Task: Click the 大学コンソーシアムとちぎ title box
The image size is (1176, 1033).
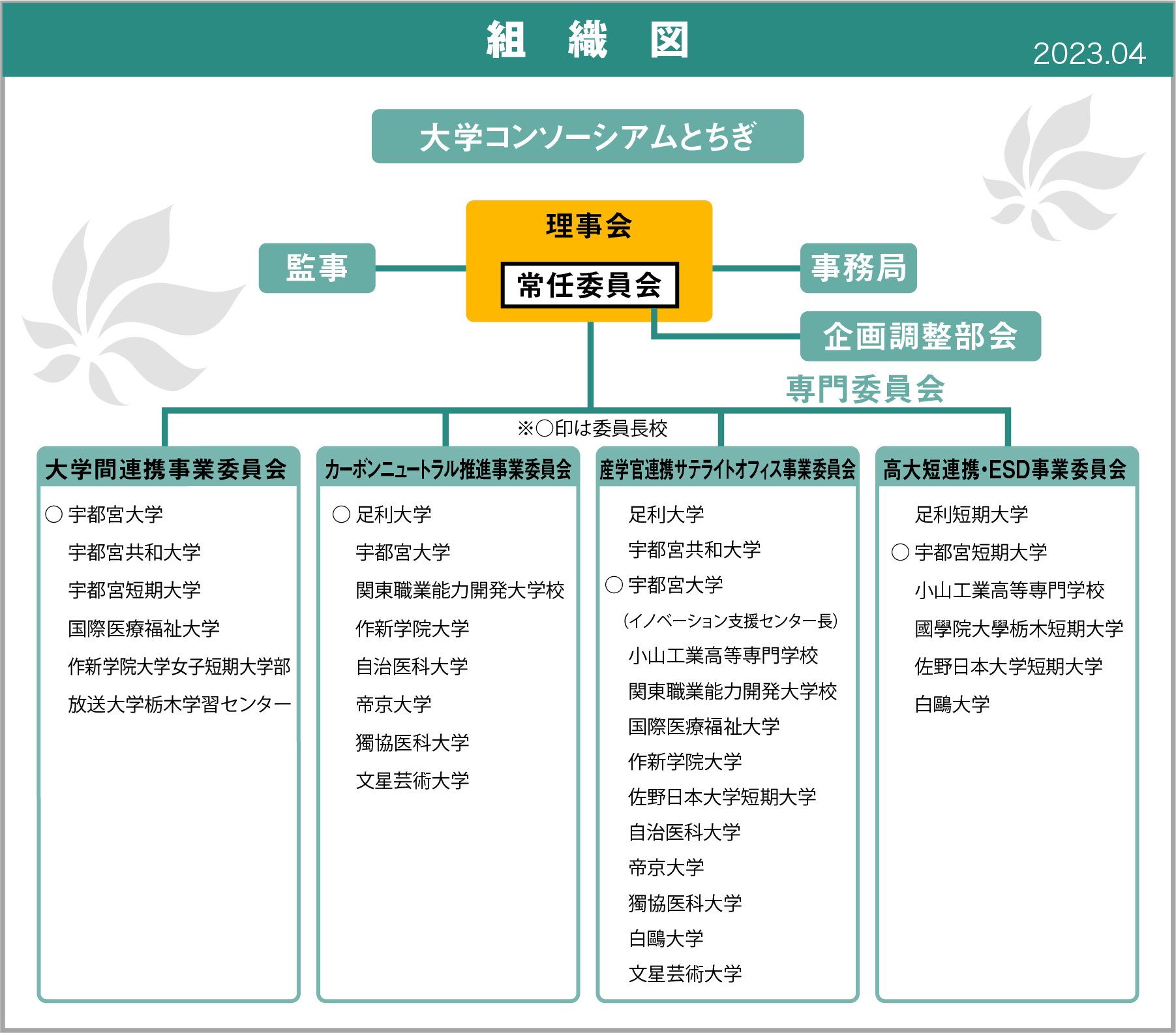Action: [588, 136]
